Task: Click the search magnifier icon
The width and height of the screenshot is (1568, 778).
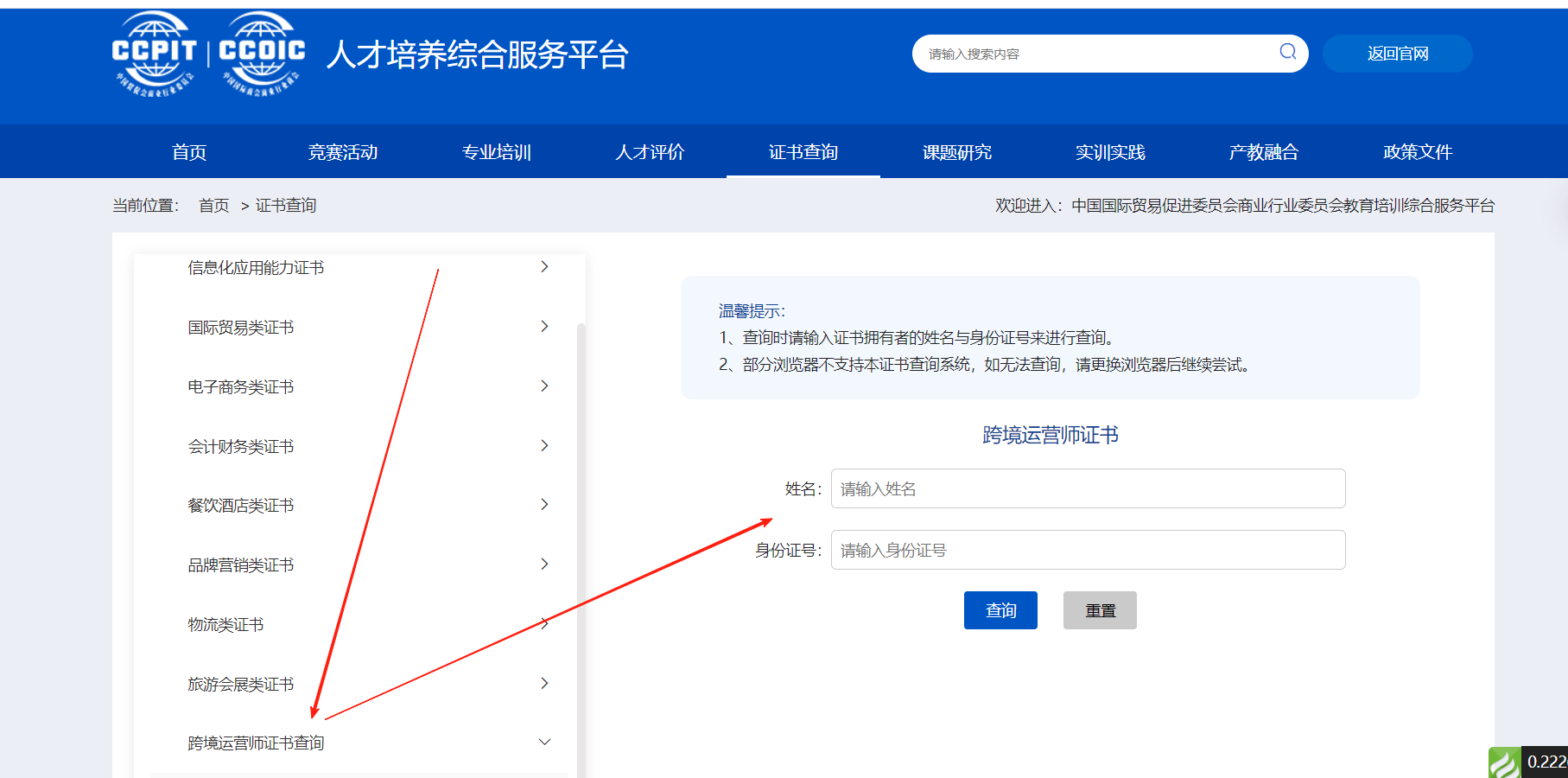Action: (1287, 52)
